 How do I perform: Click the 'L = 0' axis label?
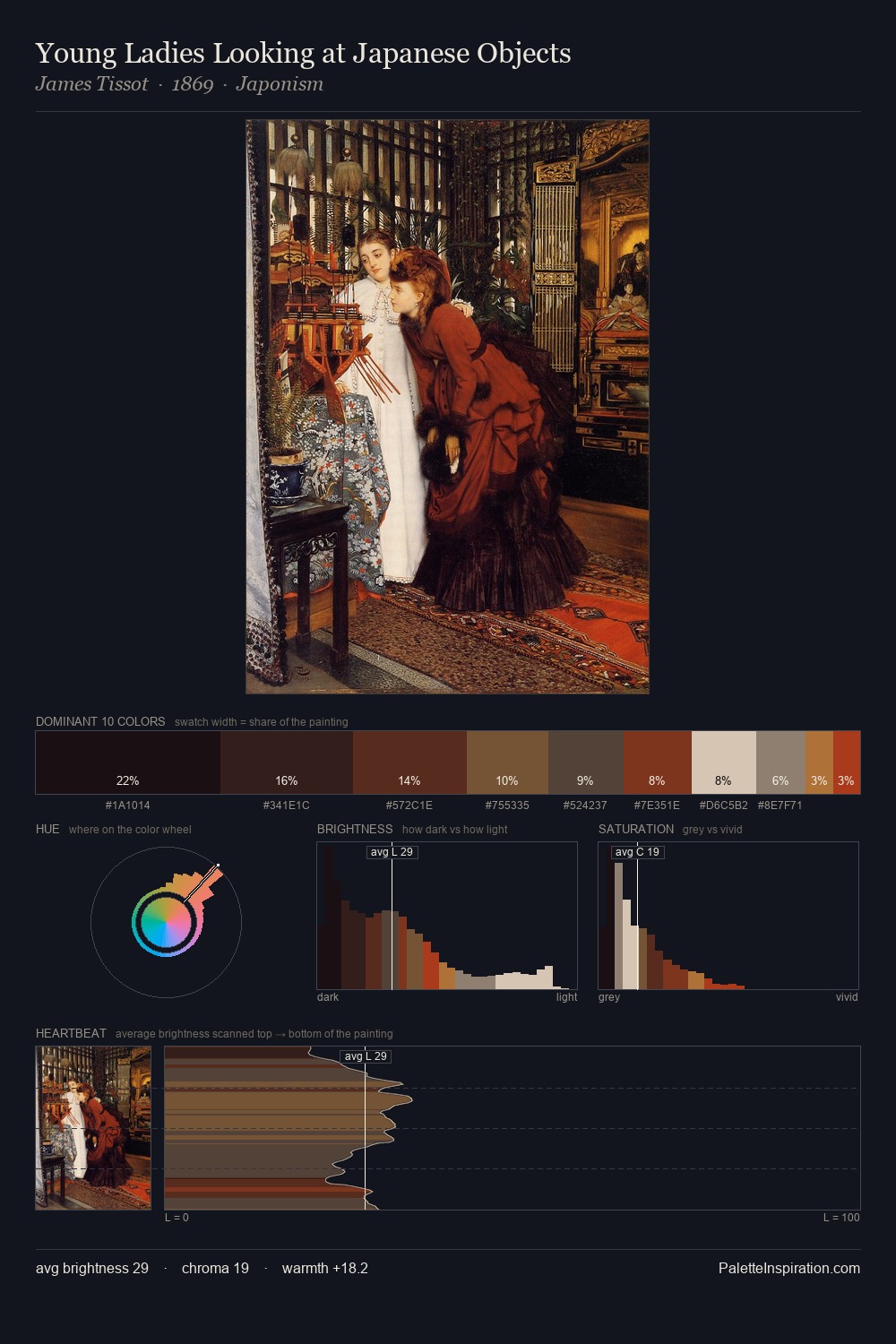177,1218
